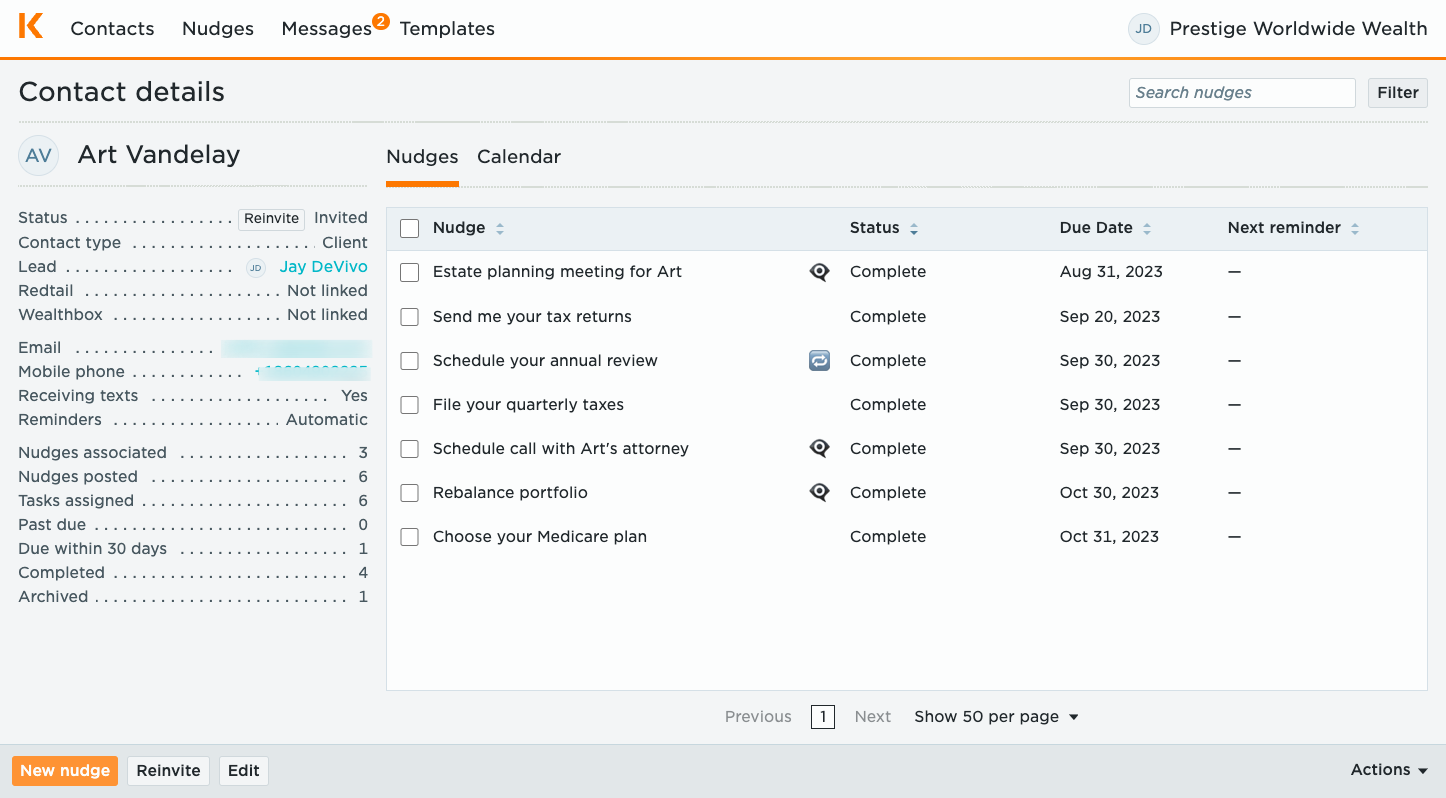1446x798 pixels.
Task: Open the Filter options for nudges
Action: click(x=1397, y=93)
